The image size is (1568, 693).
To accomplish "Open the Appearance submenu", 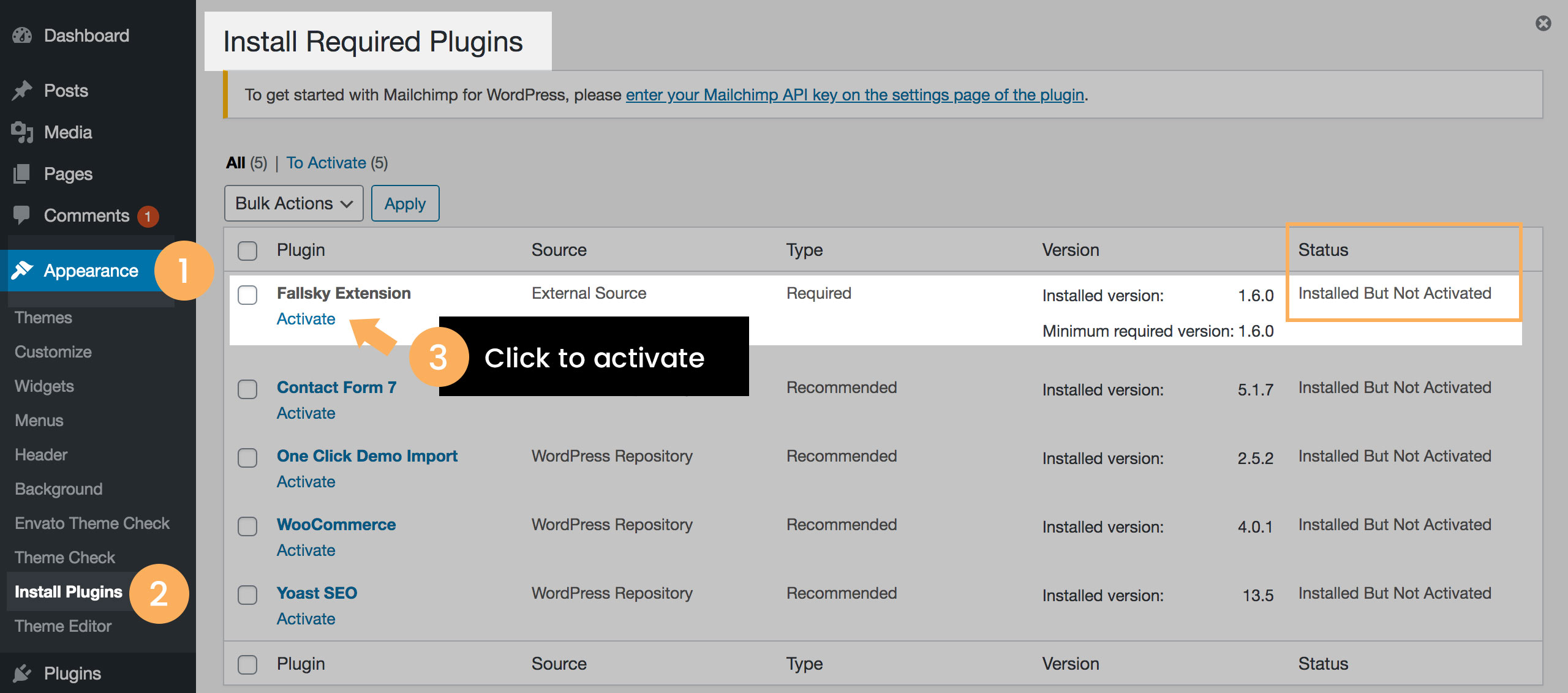I will (x=90, y=271).
